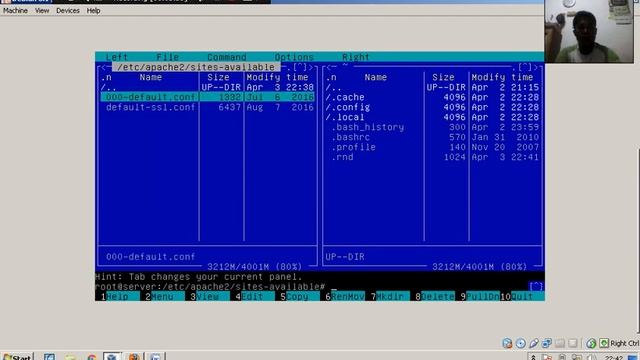Select the /.local directory in right panel

(x=433, y=117)
